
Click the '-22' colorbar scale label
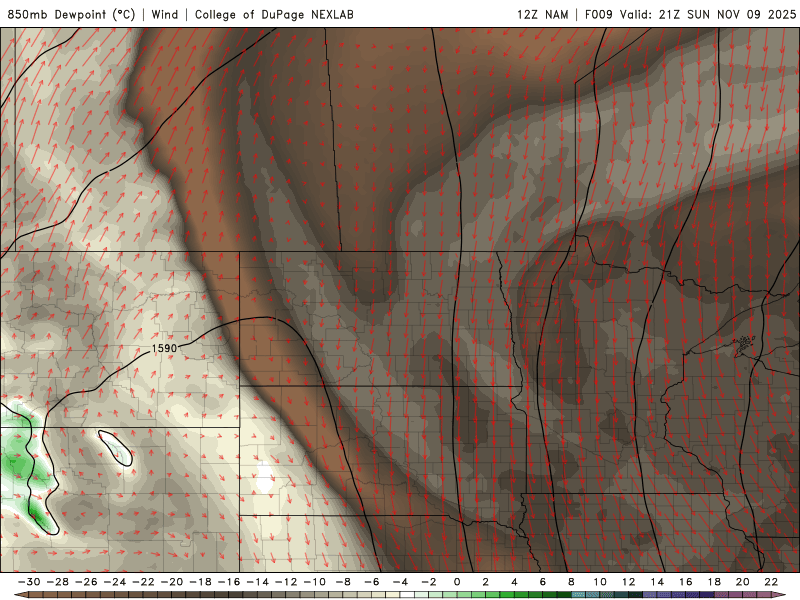143,582
